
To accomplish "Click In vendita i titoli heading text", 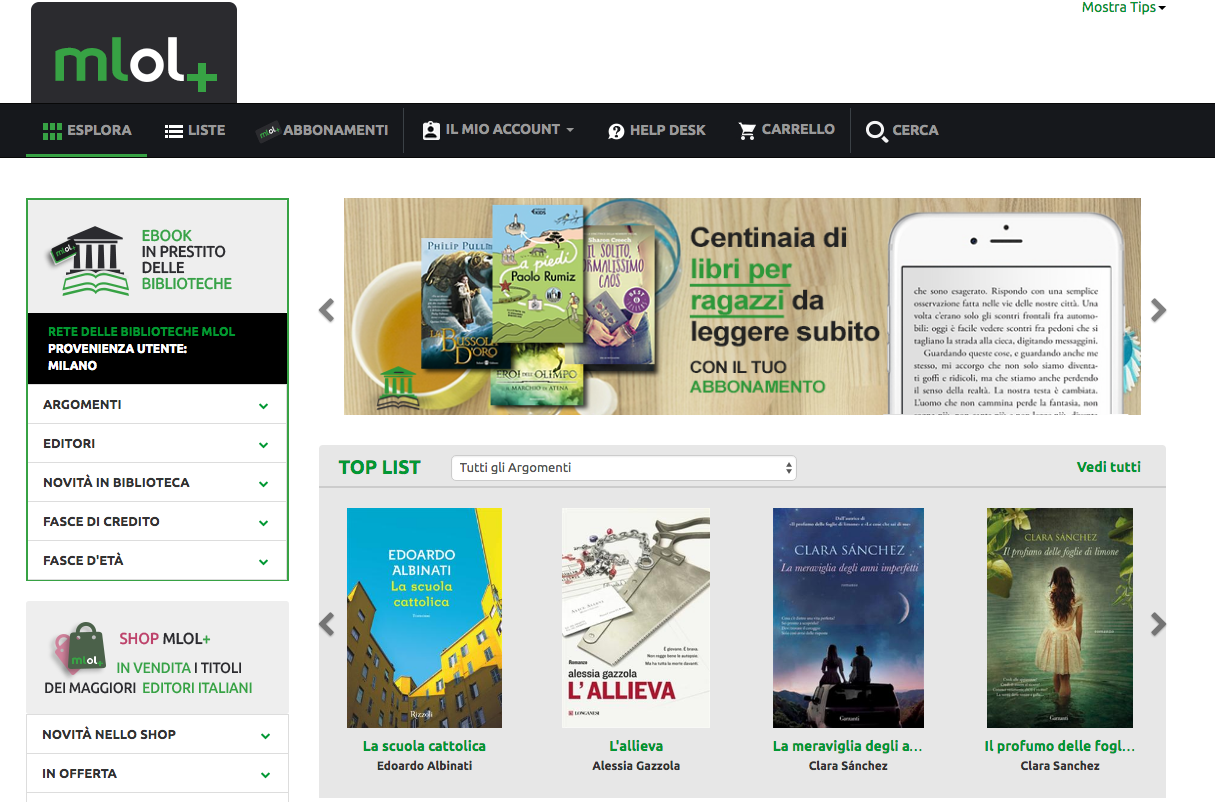I will click(x=179, y=668).
